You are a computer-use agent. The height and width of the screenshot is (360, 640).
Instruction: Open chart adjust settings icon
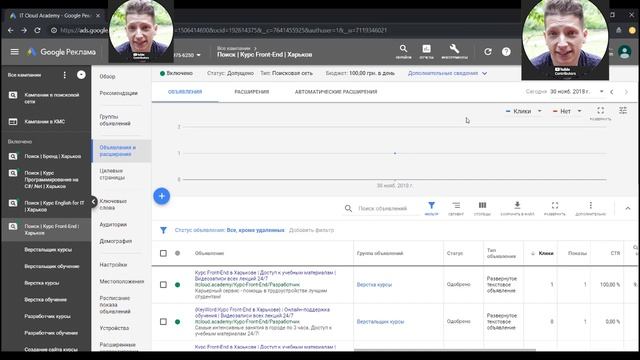coord(623,111)
